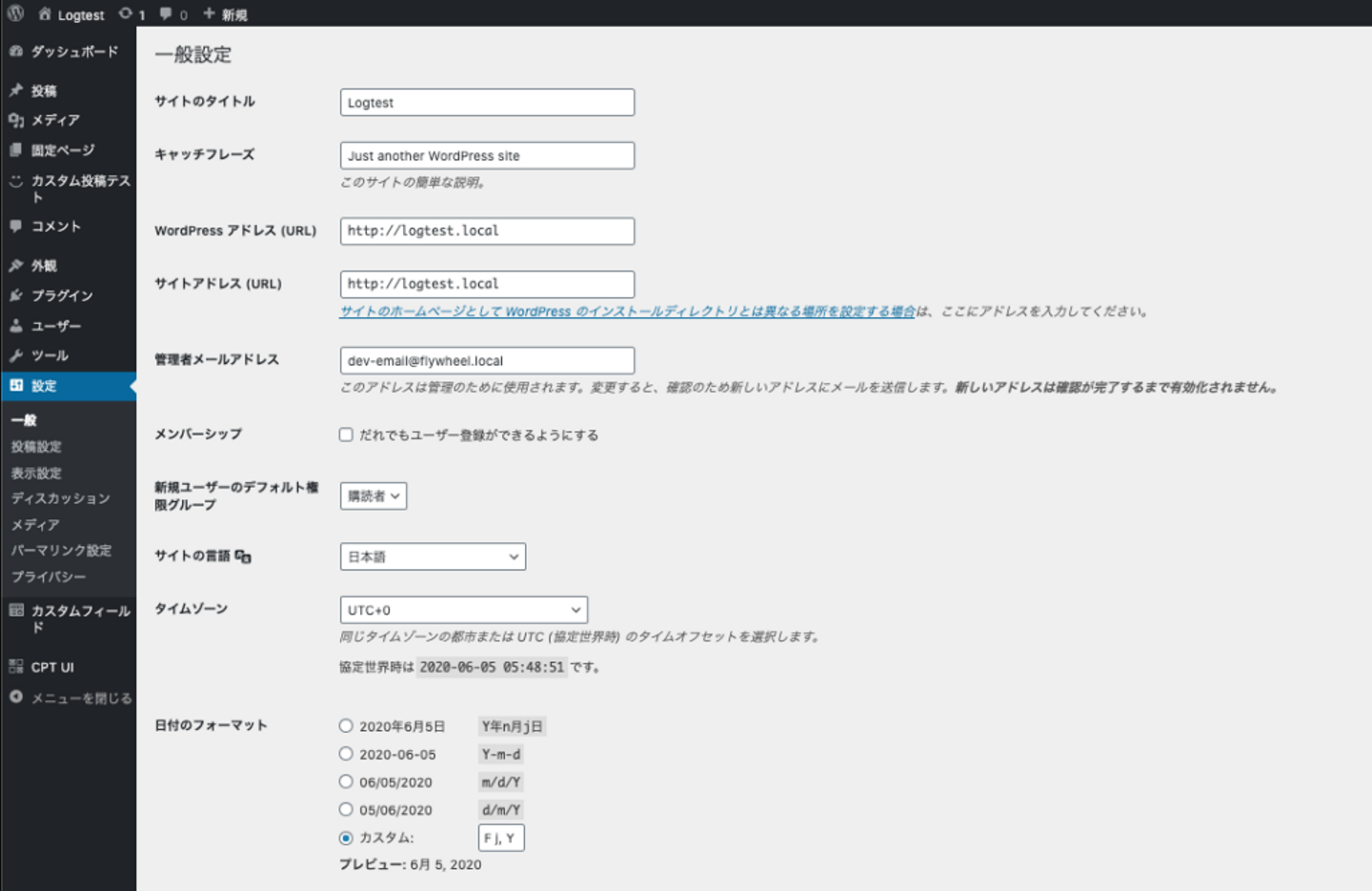Click the 一般設定 page heading
1372x891 pixels.
(x=193, y=54)
